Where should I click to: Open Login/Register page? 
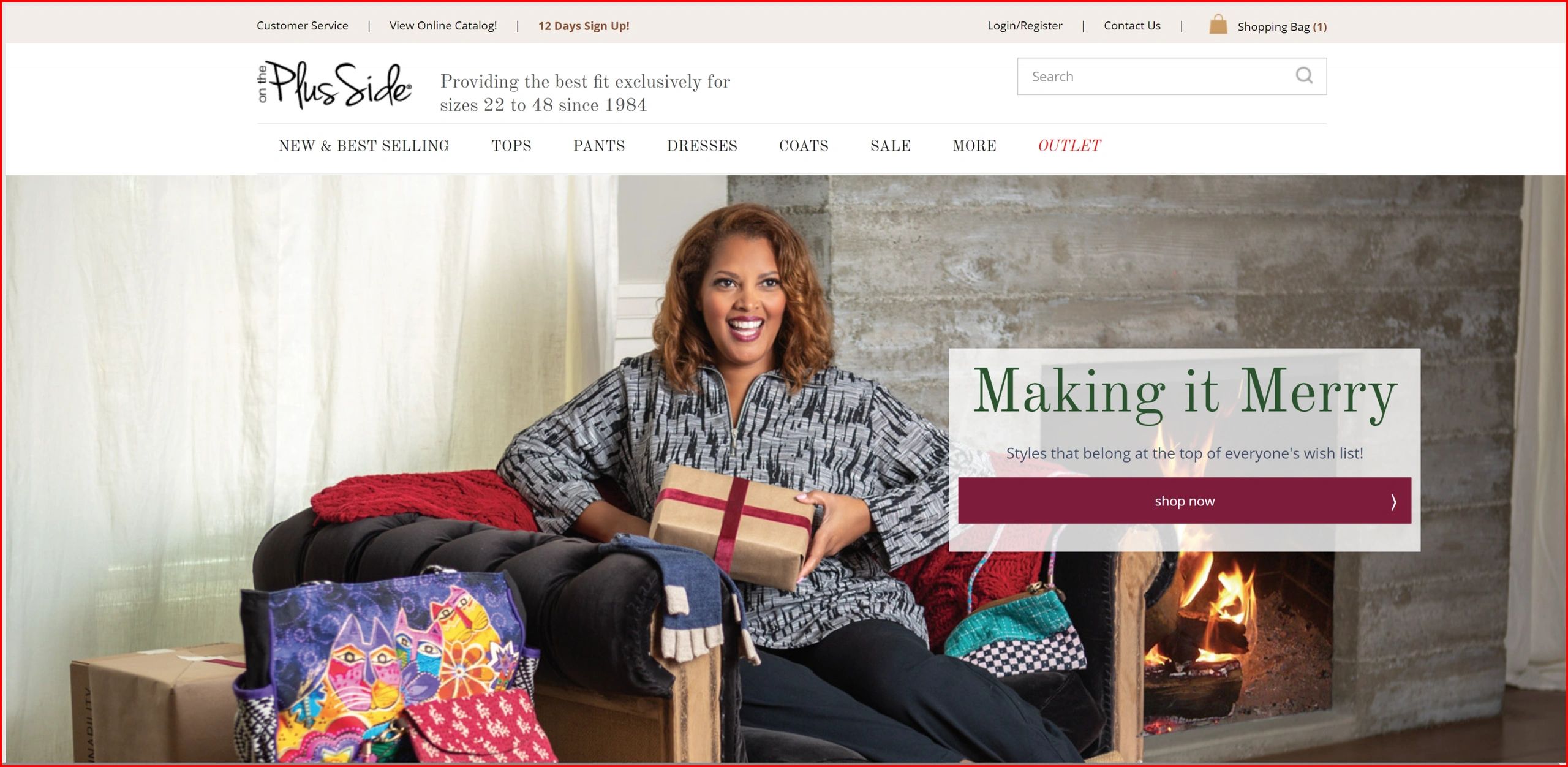coord(1025,26)
